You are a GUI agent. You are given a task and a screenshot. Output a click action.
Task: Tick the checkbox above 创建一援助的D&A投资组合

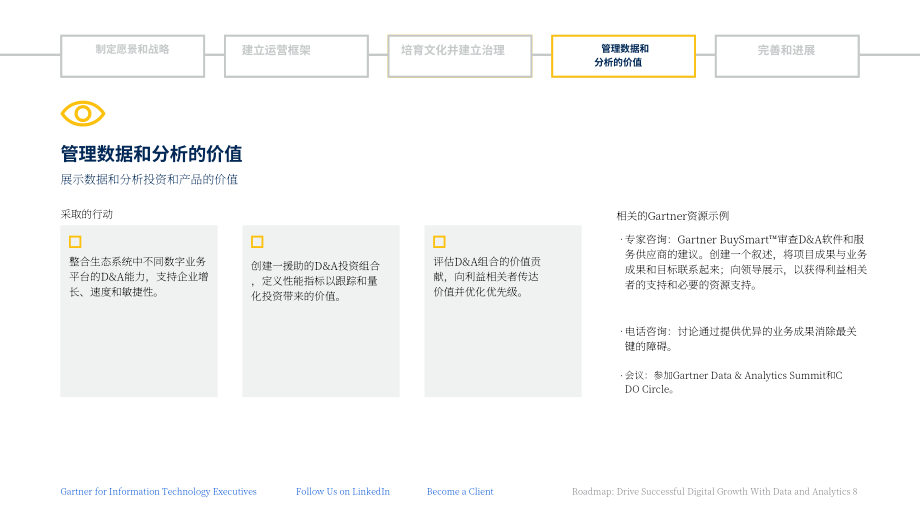pos(257,242)
